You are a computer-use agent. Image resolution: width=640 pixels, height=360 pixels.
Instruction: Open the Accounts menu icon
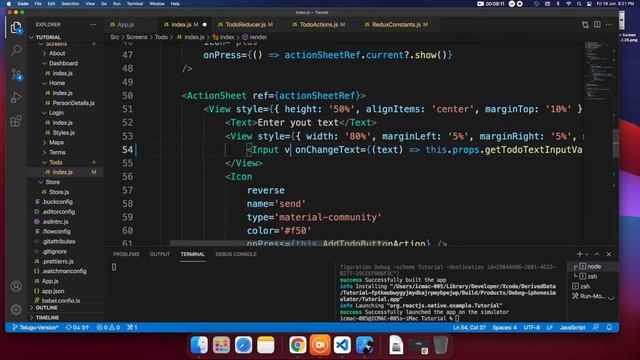pos(16,286)
